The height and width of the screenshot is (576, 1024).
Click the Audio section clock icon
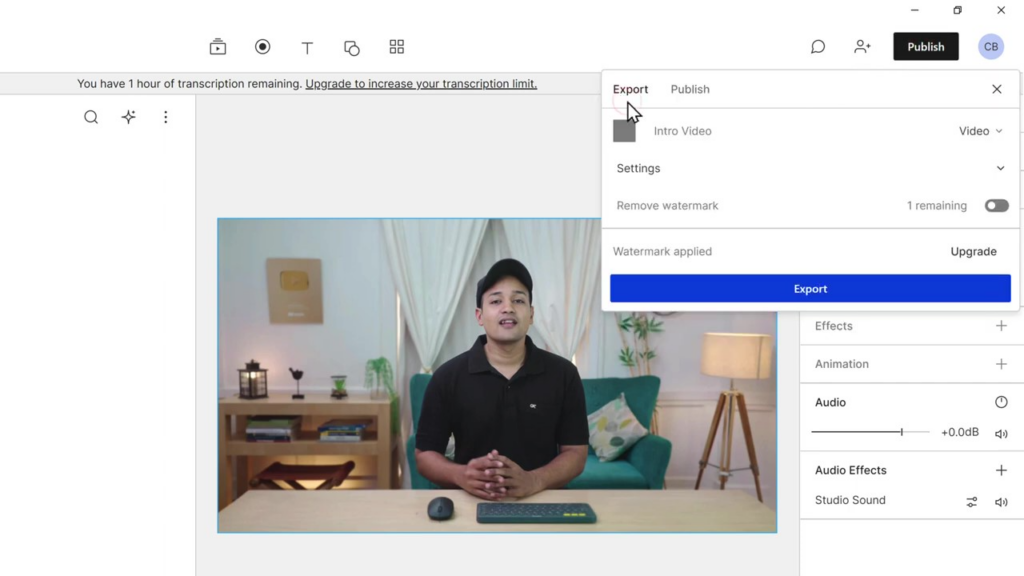tap(1001, 402)
